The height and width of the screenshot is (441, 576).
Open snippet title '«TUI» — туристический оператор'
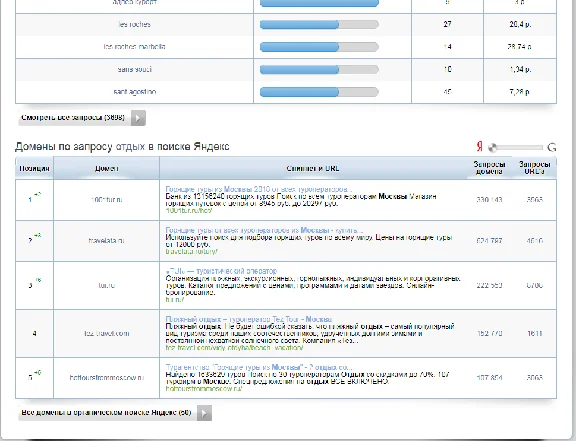pos(221,271)
